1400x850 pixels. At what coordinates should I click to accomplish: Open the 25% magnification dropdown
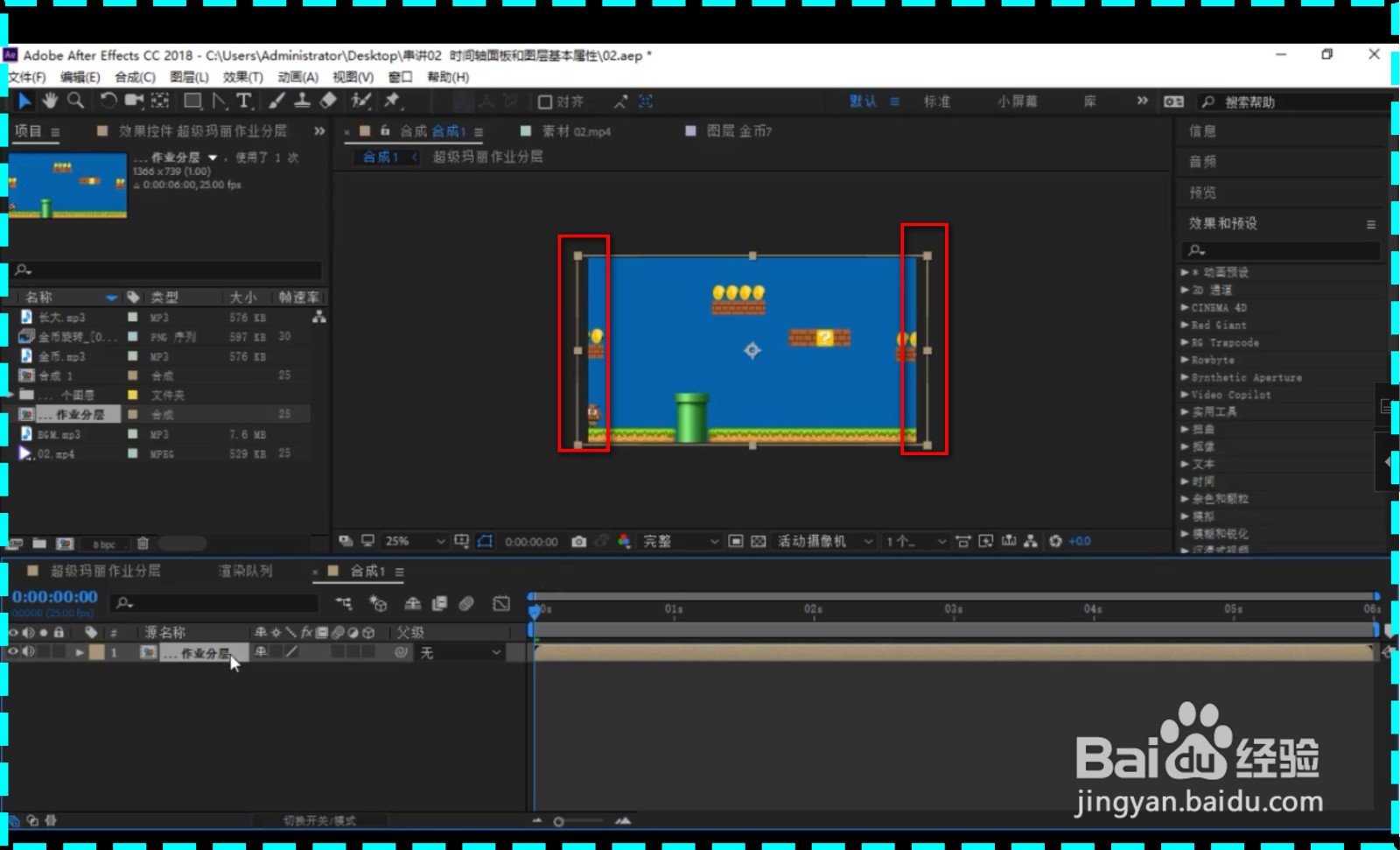(x=415, y=542)
